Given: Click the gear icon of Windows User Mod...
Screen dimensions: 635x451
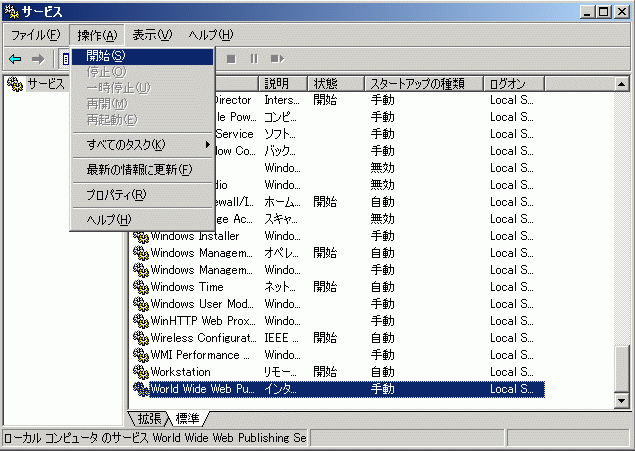Looking at the screenshot, I should click(x=141, y=304).
